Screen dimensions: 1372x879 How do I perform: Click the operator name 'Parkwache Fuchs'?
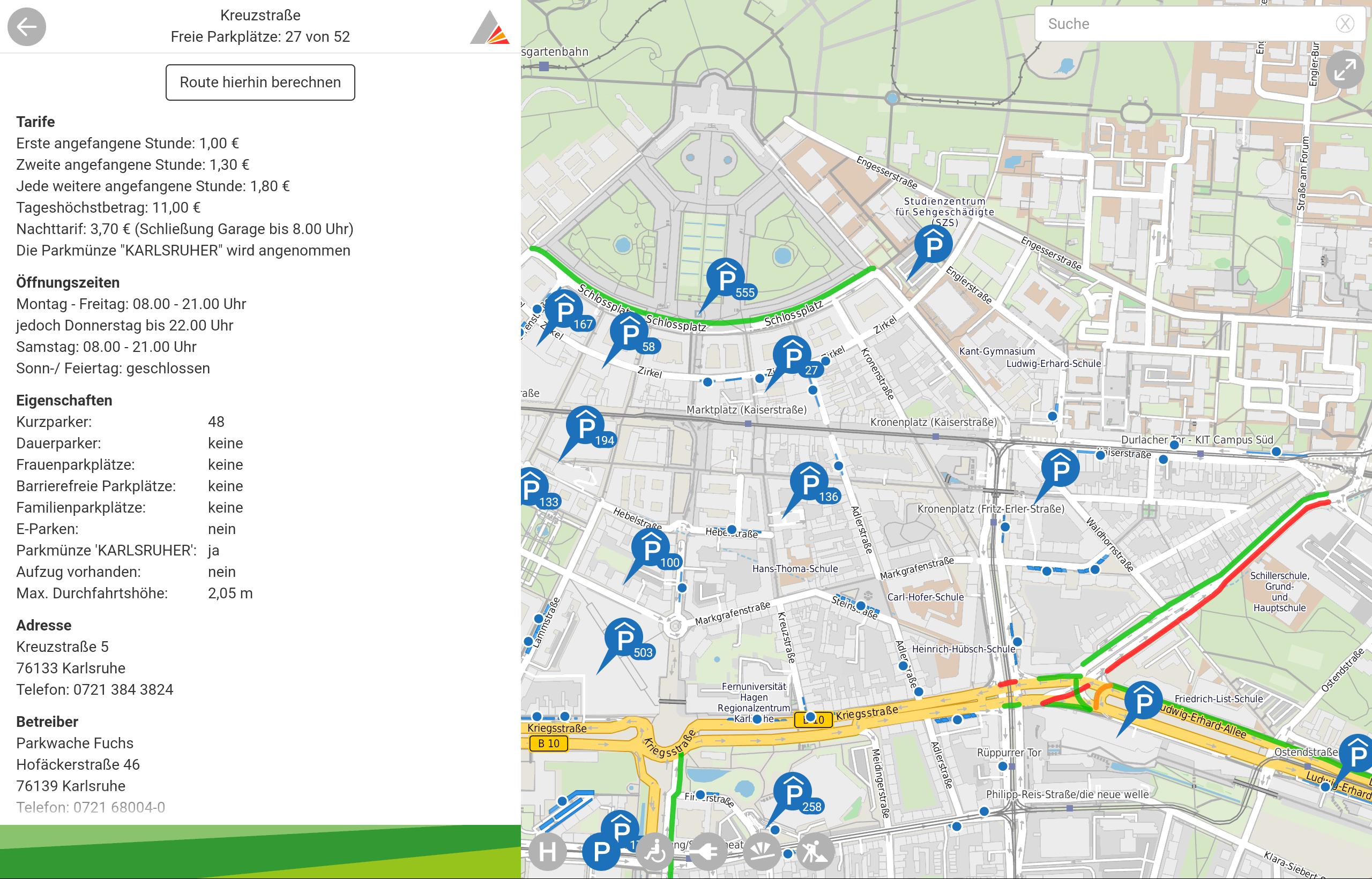(x=75, y=743)
